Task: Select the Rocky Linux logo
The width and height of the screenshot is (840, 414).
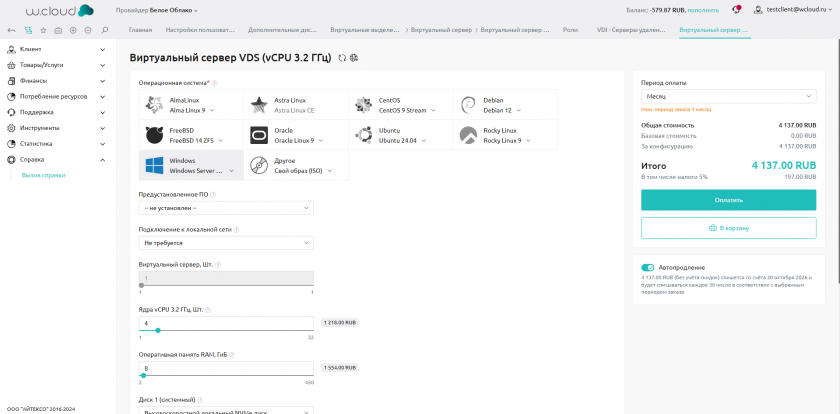Action: (x=468, y=135)
